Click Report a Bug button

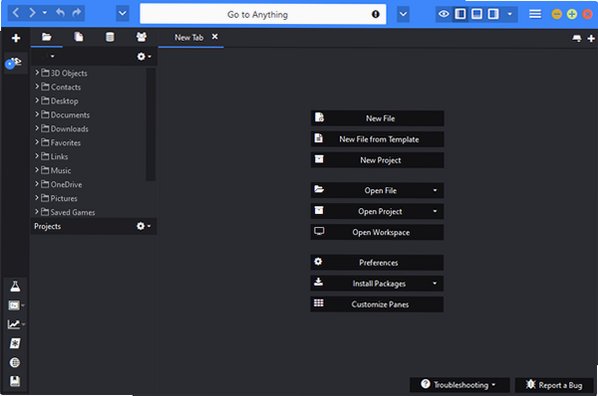point(555,385)
